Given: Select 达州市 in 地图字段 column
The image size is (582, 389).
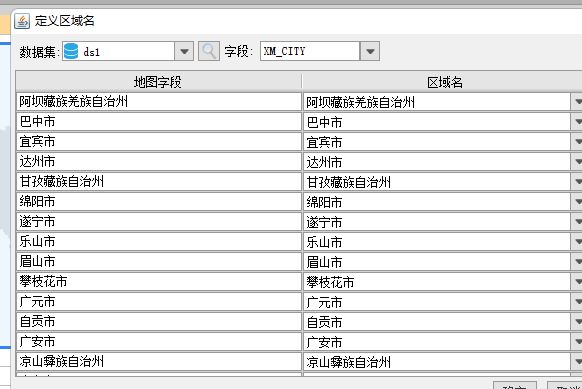Looking at the screenshot, I should click(x=159, y=162).
